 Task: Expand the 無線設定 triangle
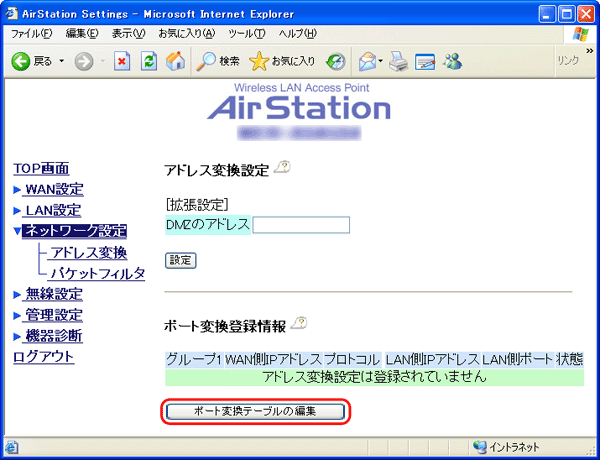point(17,295)
